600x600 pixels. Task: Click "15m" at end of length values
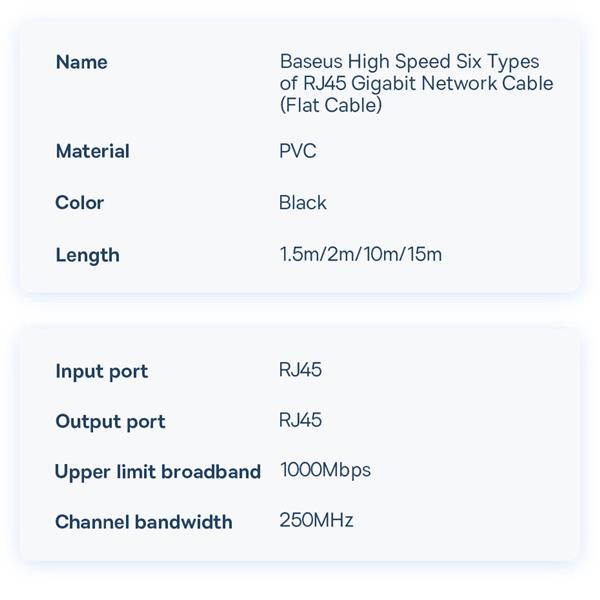pyautogui.click(x=424, y=255)
